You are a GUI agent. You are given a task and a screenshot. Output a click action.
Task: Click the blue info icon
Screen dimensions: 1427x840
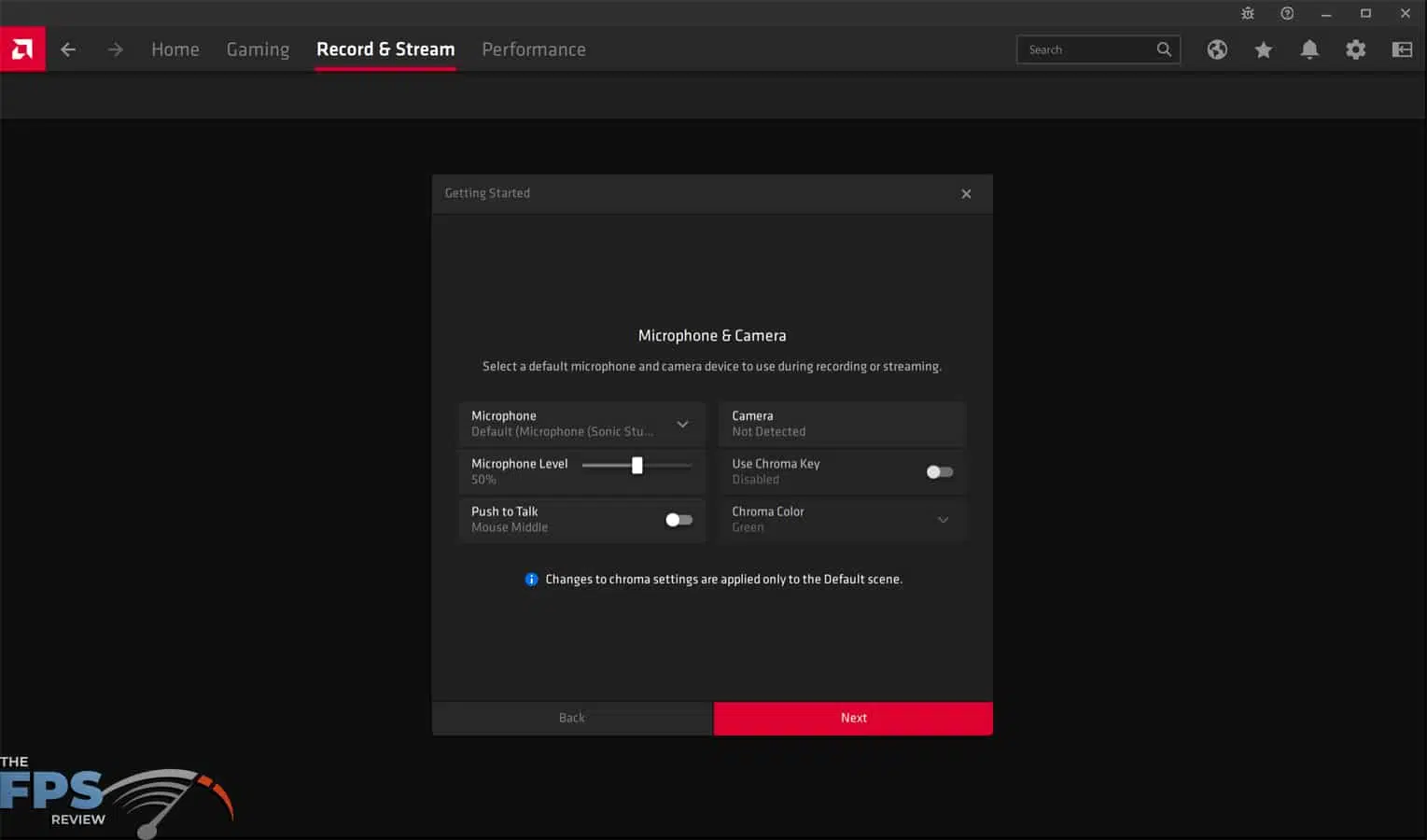tap(531, 580)
